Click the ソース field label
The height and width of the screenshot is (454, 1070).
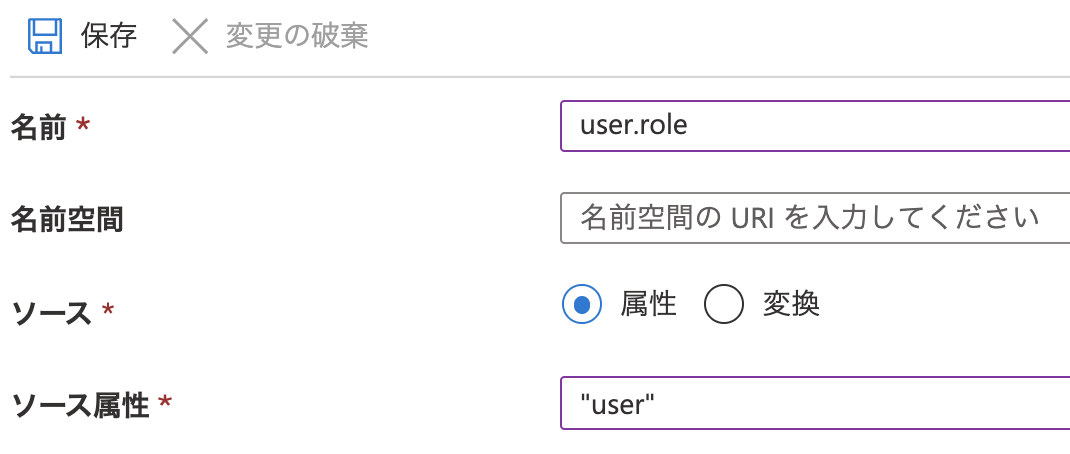pyautogui.click(x=51, y=313)
